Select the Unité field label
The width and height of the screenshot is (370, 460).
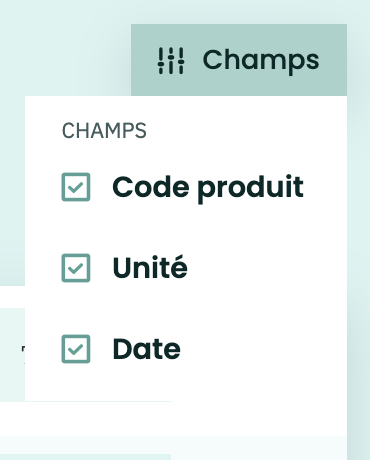150,267
